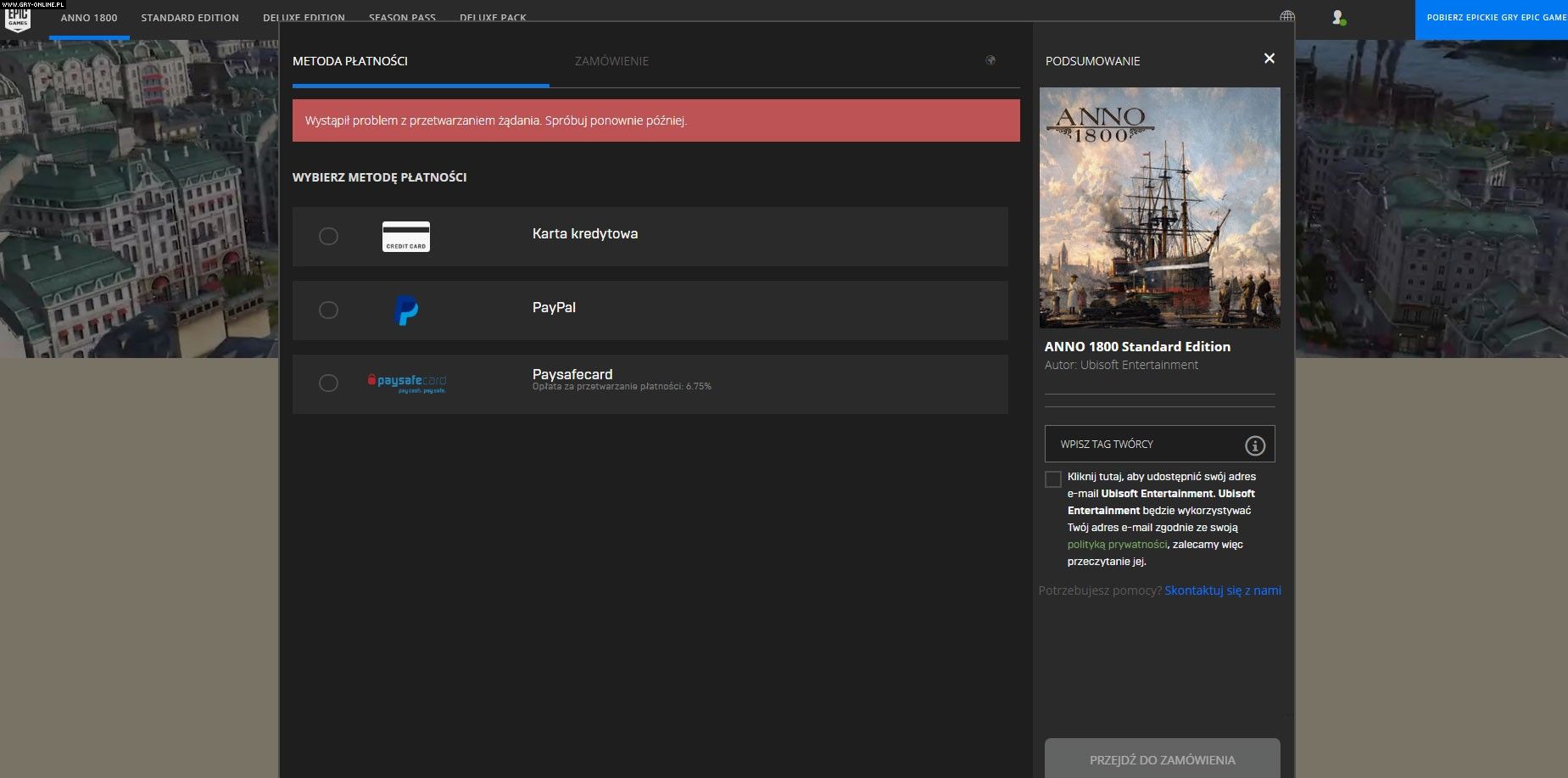Select Karta kredytowa radio button
This screenshot has width=1568, height=778.
click(x=328, y=237)
